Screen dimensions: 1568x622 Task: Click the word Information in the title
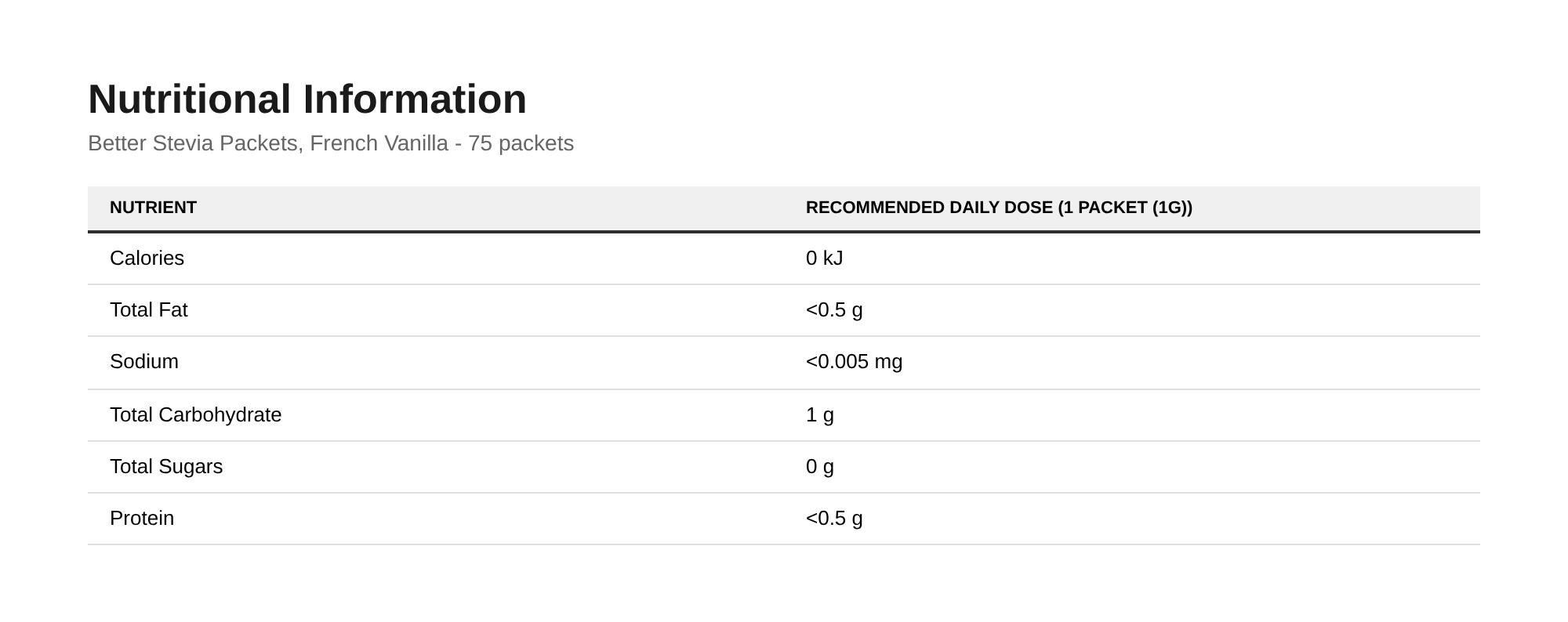(x=415, y=99)
